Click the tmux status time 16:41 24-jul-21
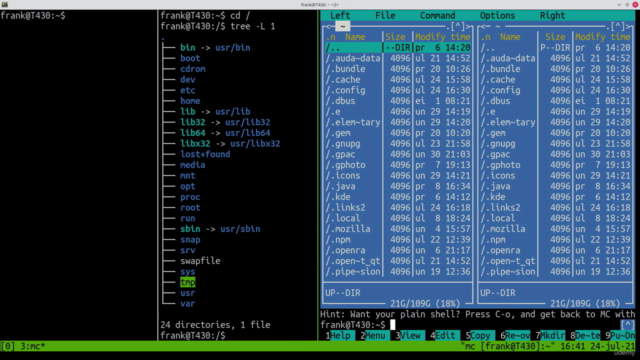Viewport: 640px width, 360px height. pyautogui.click(x=598, y=346)
